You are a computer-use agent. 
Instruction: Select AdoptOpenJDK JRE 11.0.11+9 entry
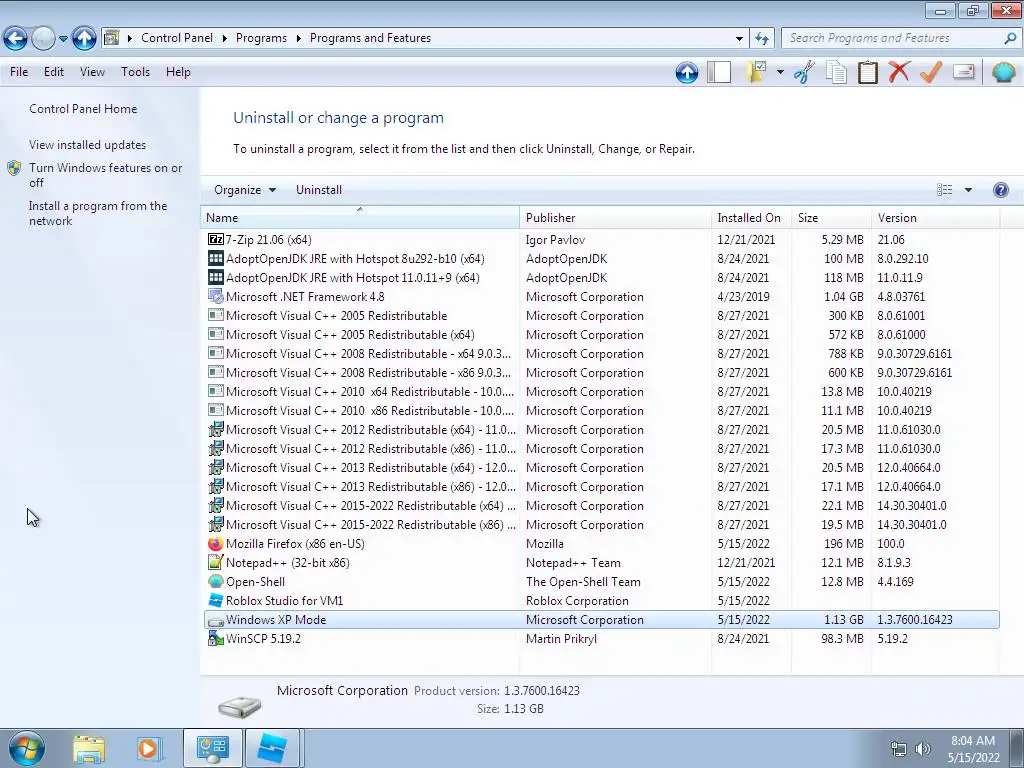point(601,278)
